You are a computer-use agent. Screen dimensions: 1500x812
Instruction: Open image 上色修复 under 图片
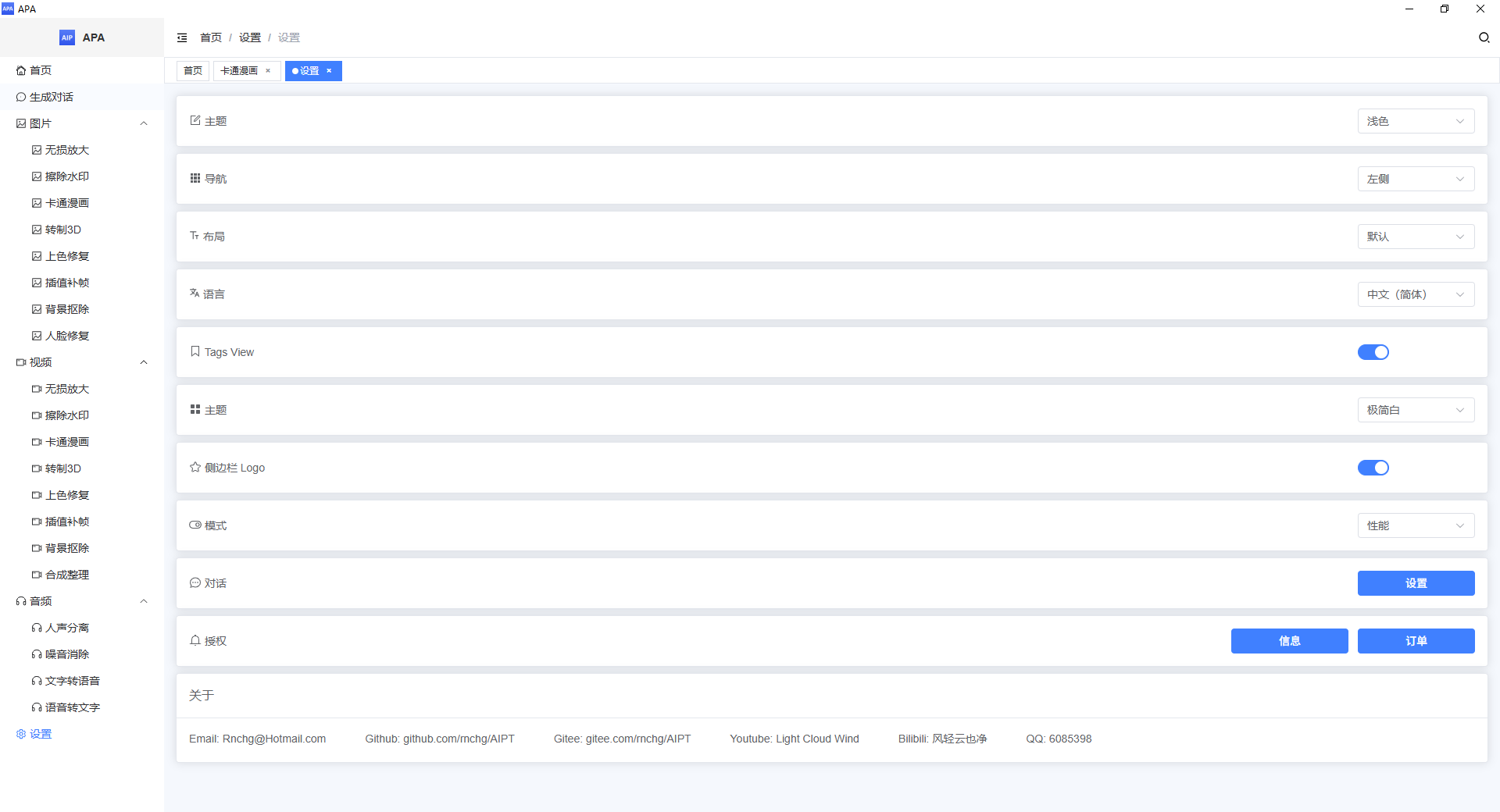(x=82, y=256)
